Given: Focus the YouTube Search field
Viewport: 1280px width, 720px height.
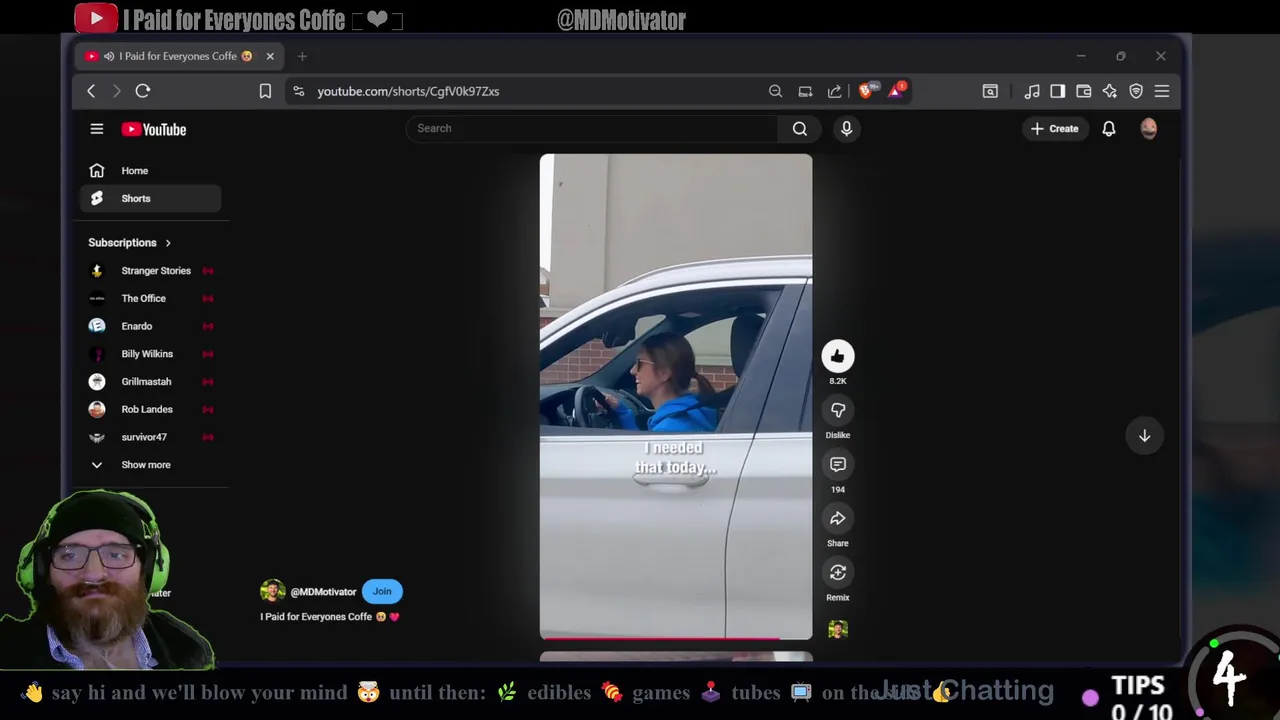Looking at the screenshot, I should 592,128.
